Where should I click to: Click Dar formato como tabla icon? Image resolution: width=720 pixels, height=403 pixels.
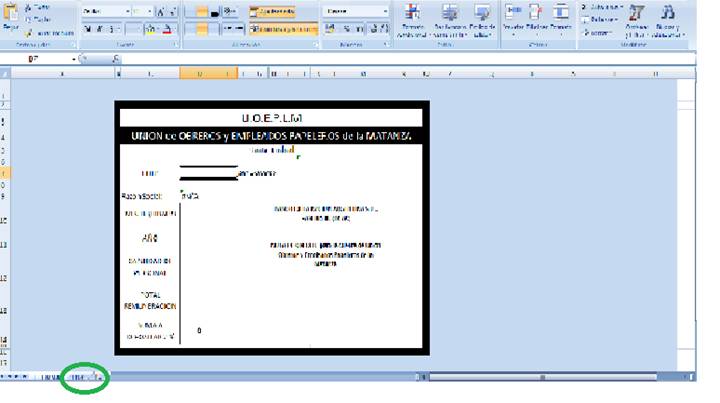pyautogui.click(x=449, y=18)
